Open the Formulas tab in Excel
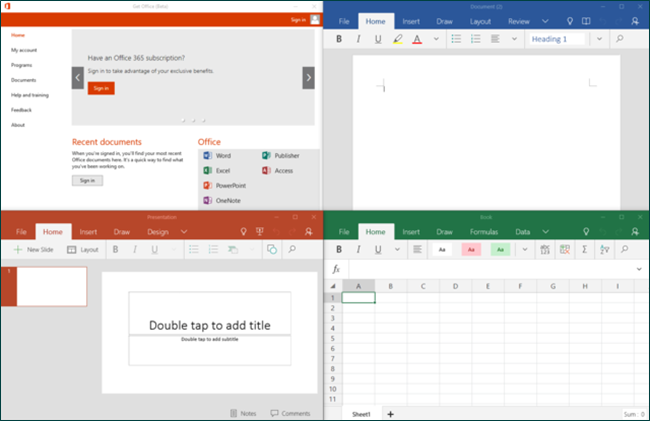Image resolution: width=650 pixels, height=421 pixels. (x=483, y=232)
